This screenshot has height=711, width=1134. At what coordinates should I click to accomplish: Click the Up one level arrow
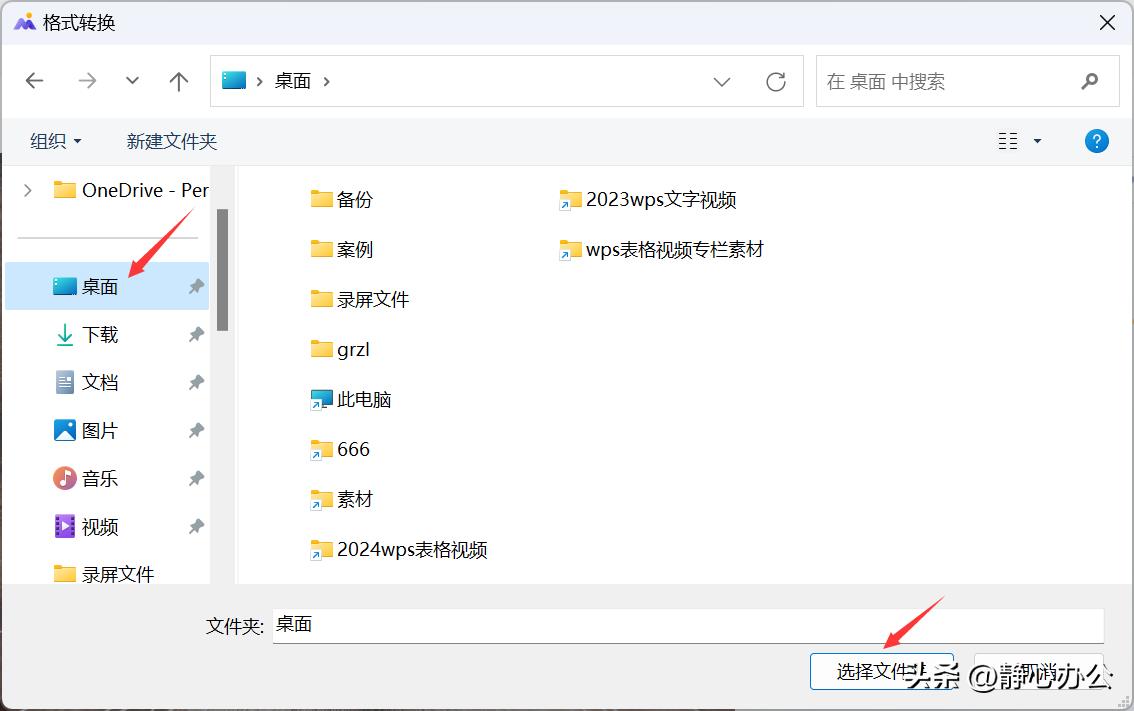pyautogui.click(x=179, y=82)
